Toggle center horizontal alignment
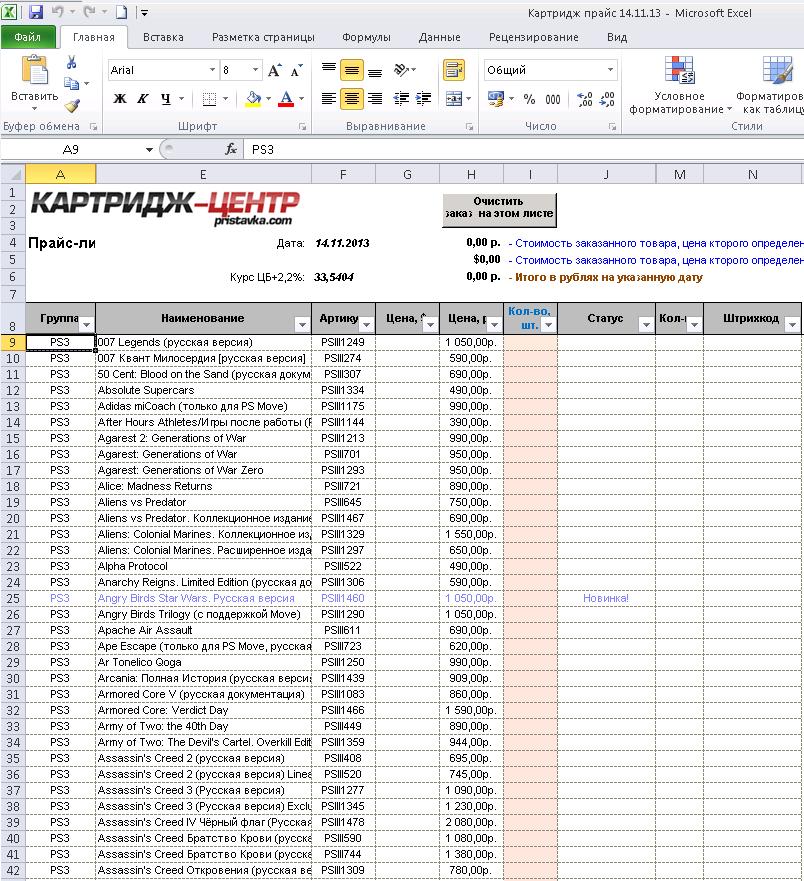Viewport: 804px width, 881px height. pos(352,99)
